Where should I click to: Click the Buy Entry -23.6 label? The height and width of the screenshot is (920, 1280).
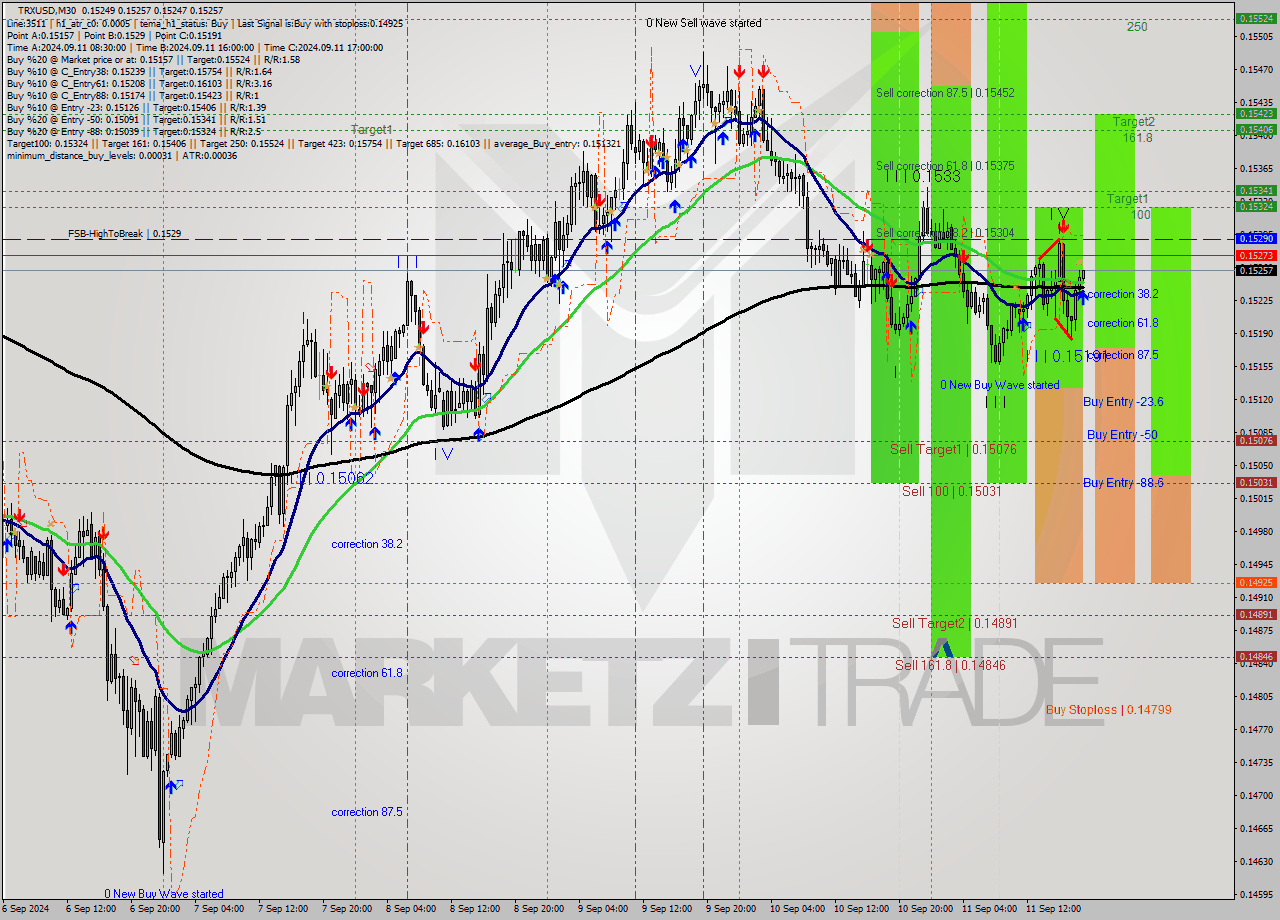coord(1123,402)
